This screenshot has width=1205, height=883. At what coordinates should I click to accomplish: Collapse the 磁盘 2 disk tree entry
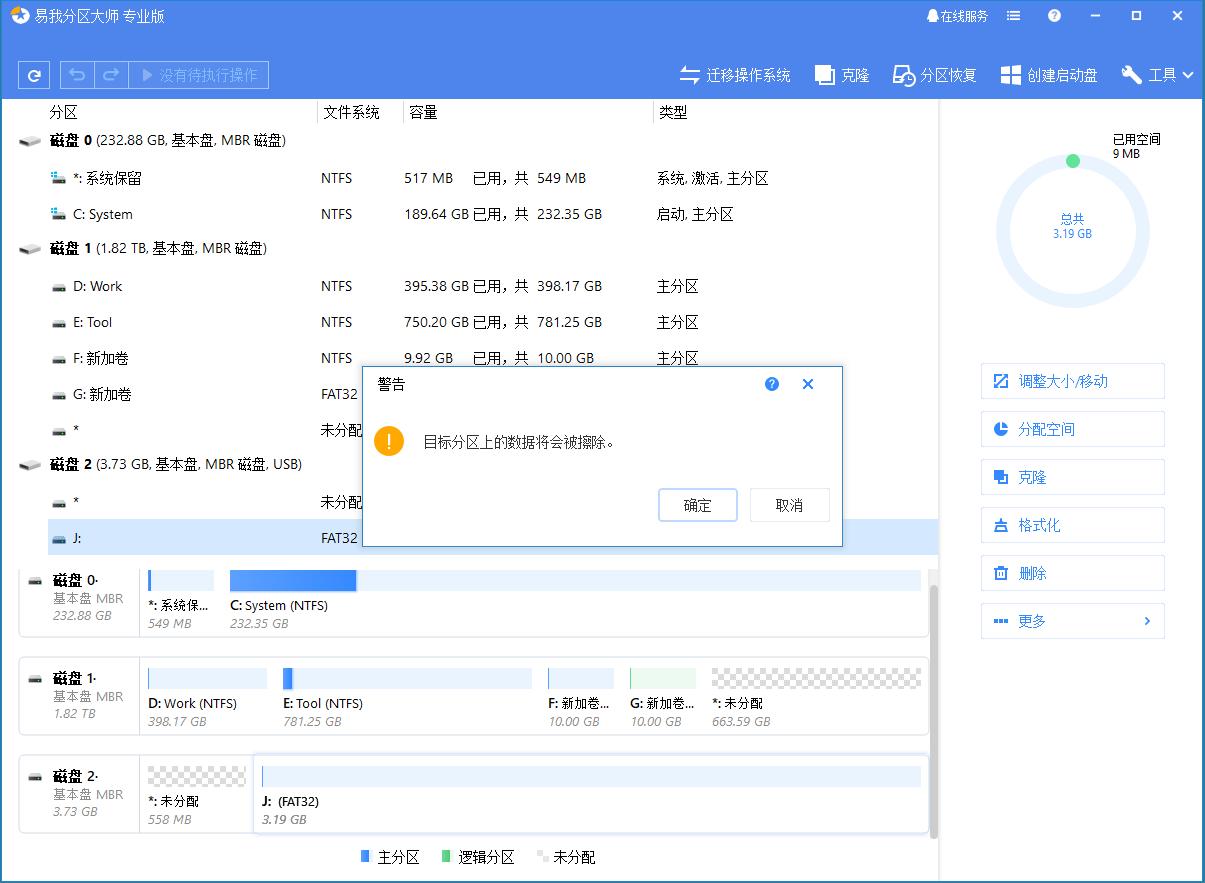30,464
